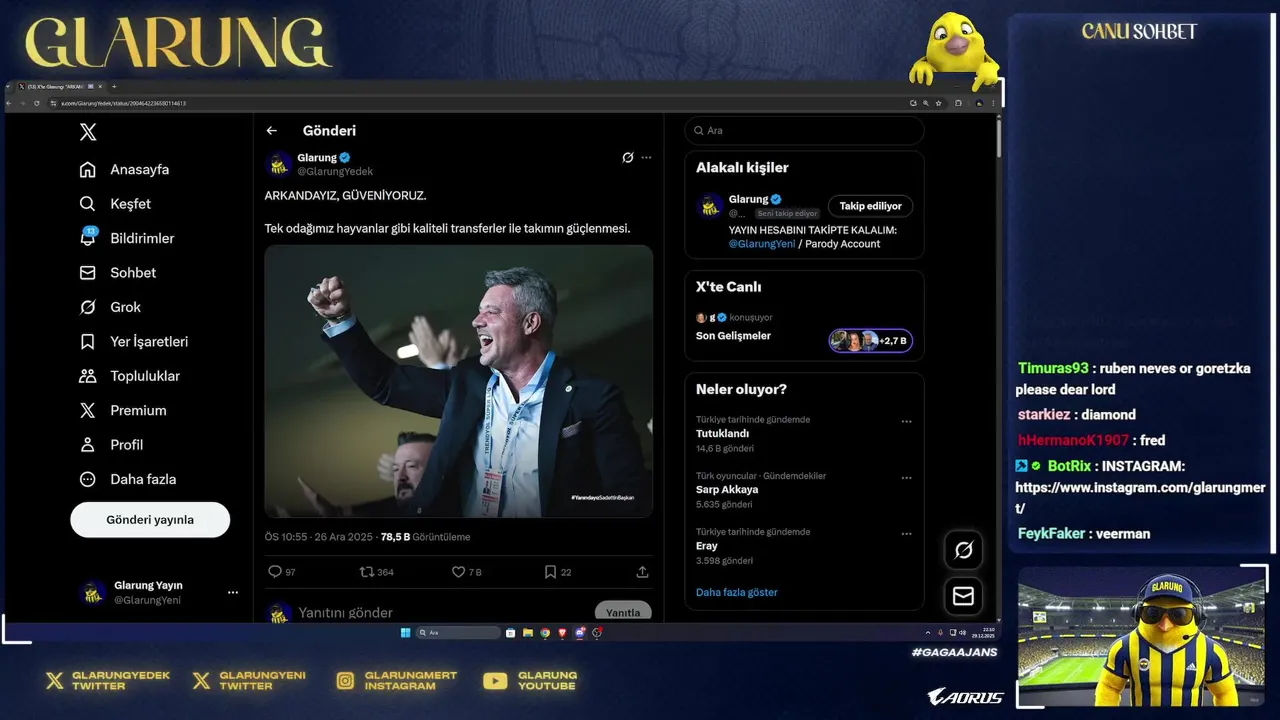Go to Profil page
The image size is (1280, 720).
(x=111, y=445)
